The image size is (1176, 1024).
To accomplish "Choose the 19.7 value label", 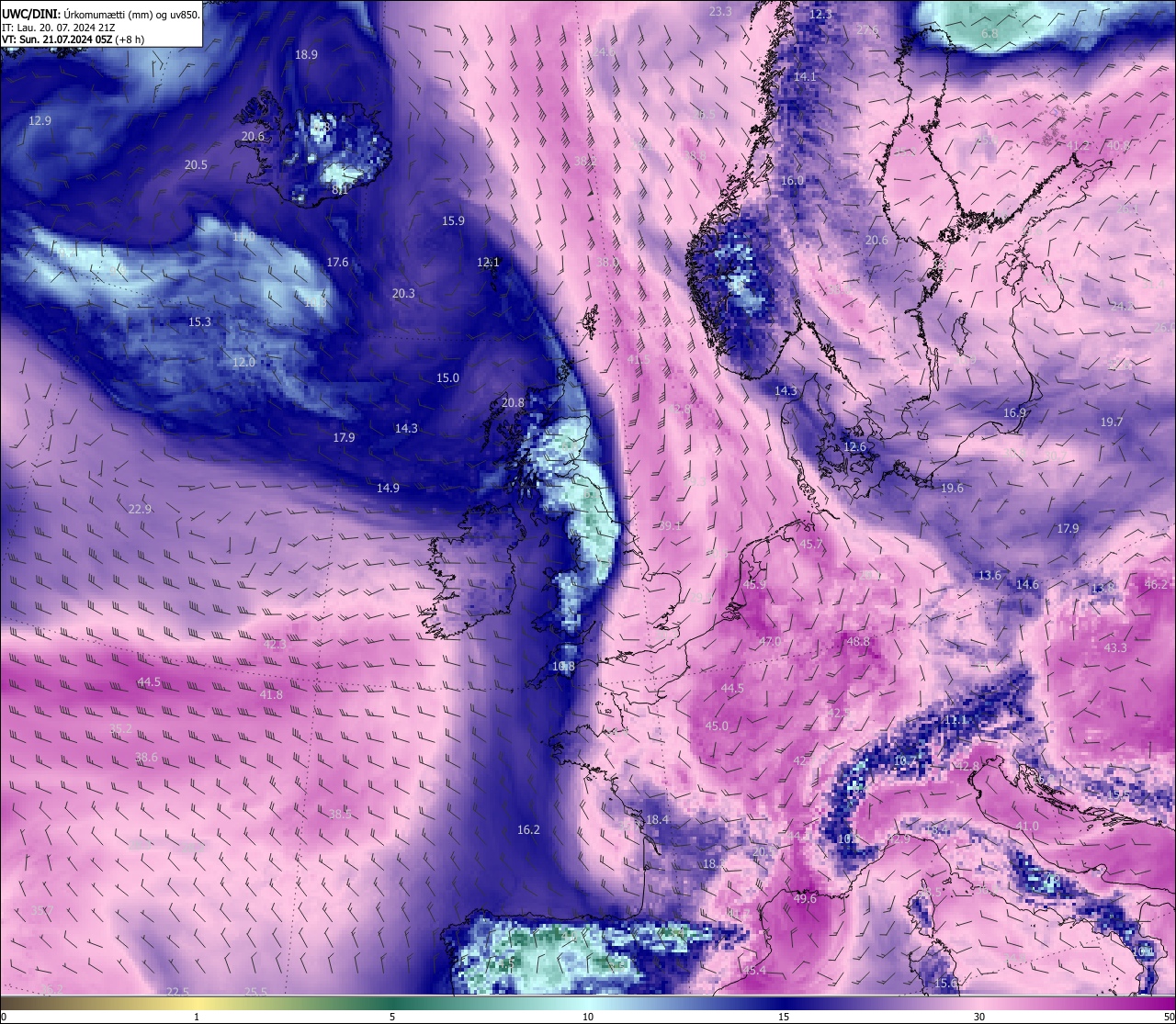I will [x=1112, y=422].
